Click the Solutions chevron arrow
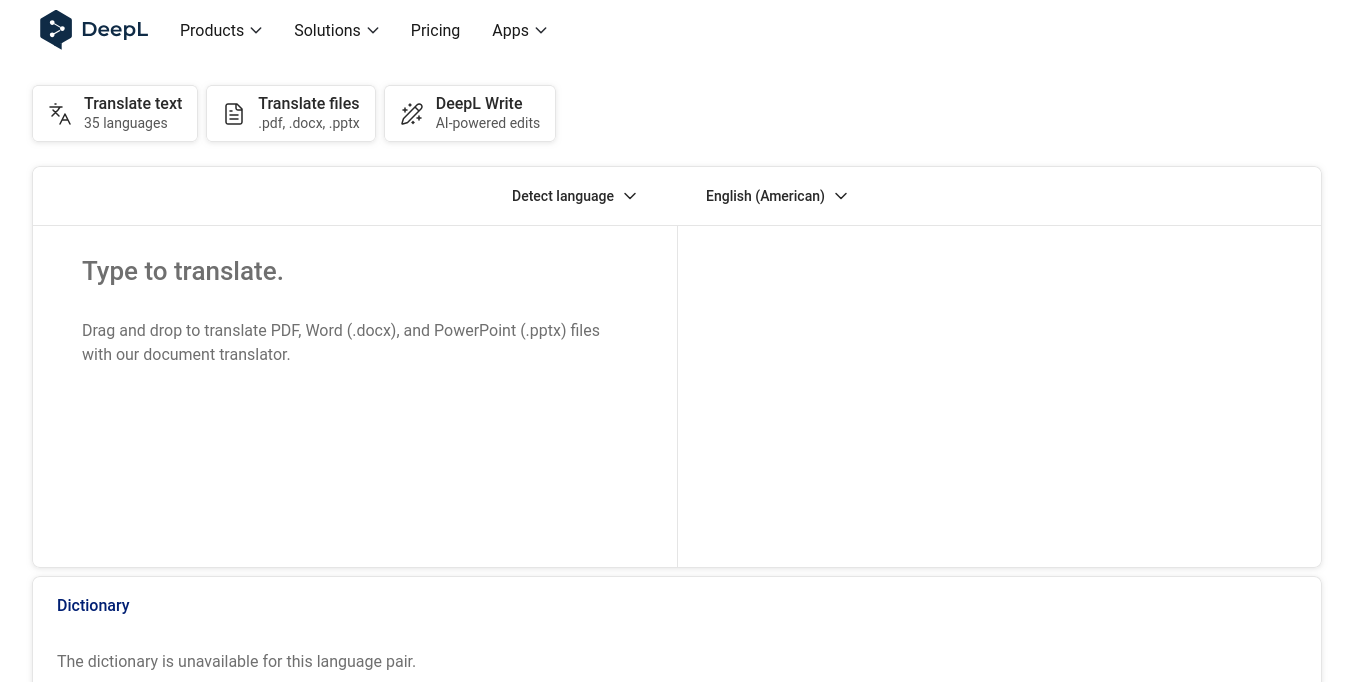The width and height of the screenshot is (1366, 682). pos(373,30)
